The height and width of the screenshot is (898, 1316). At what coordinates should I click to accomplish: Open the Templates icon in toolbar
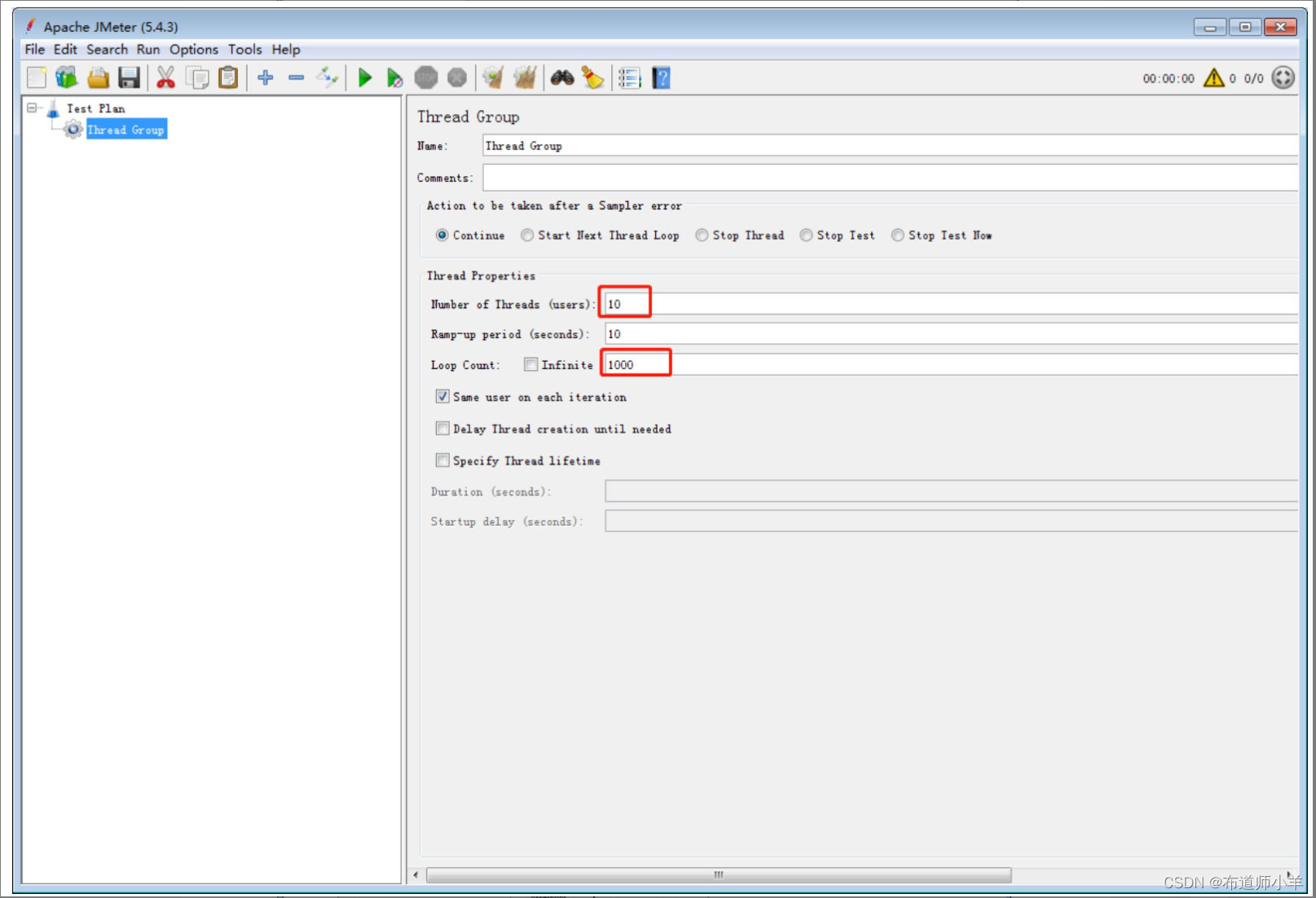pos(66,78)
